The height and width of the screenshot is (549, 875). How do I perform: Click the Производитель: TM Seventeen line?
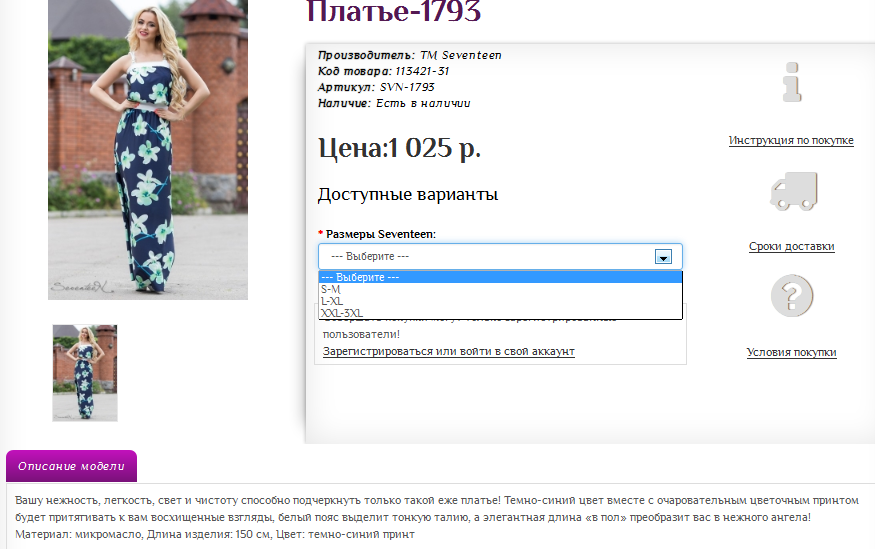(410, 55)
